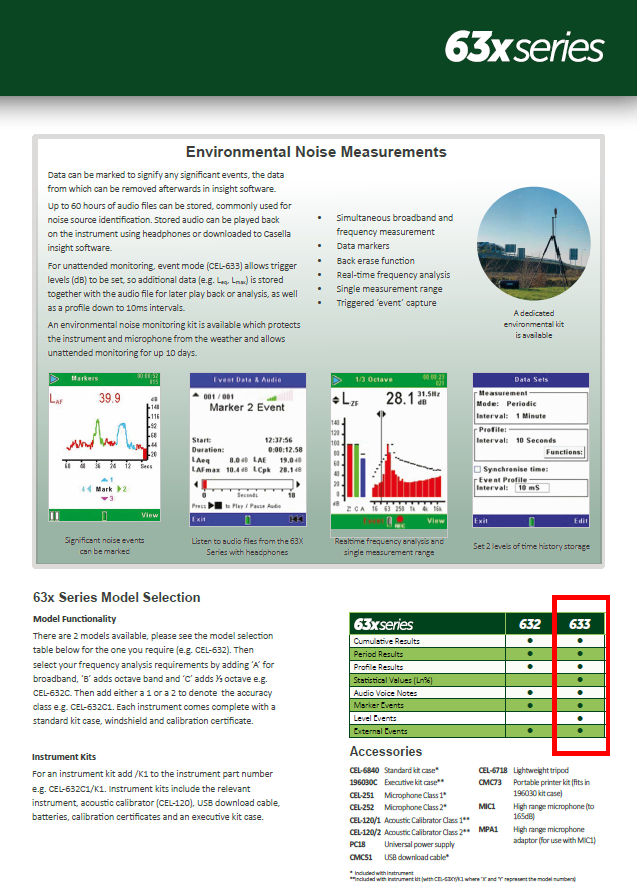Click the 63x series logo in green banner

click(x=524, y=47)
